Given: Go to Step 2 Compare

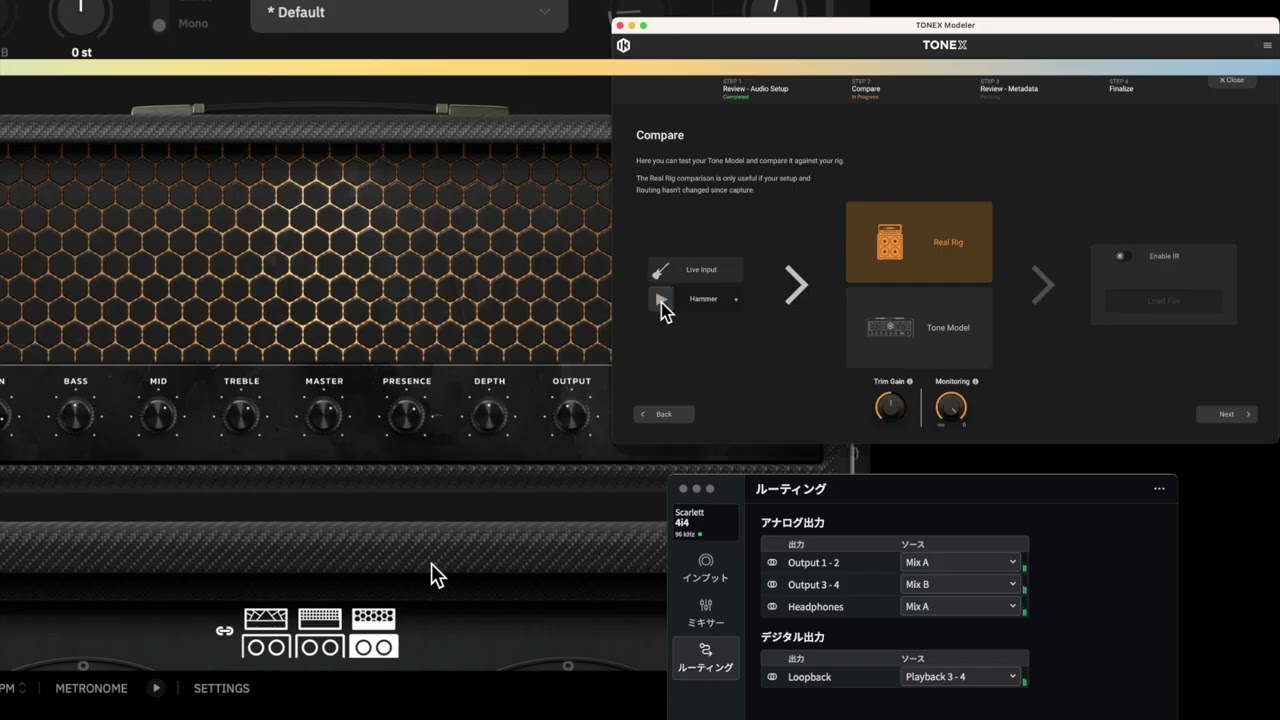Looking at the screenshot, I should 866,88.
